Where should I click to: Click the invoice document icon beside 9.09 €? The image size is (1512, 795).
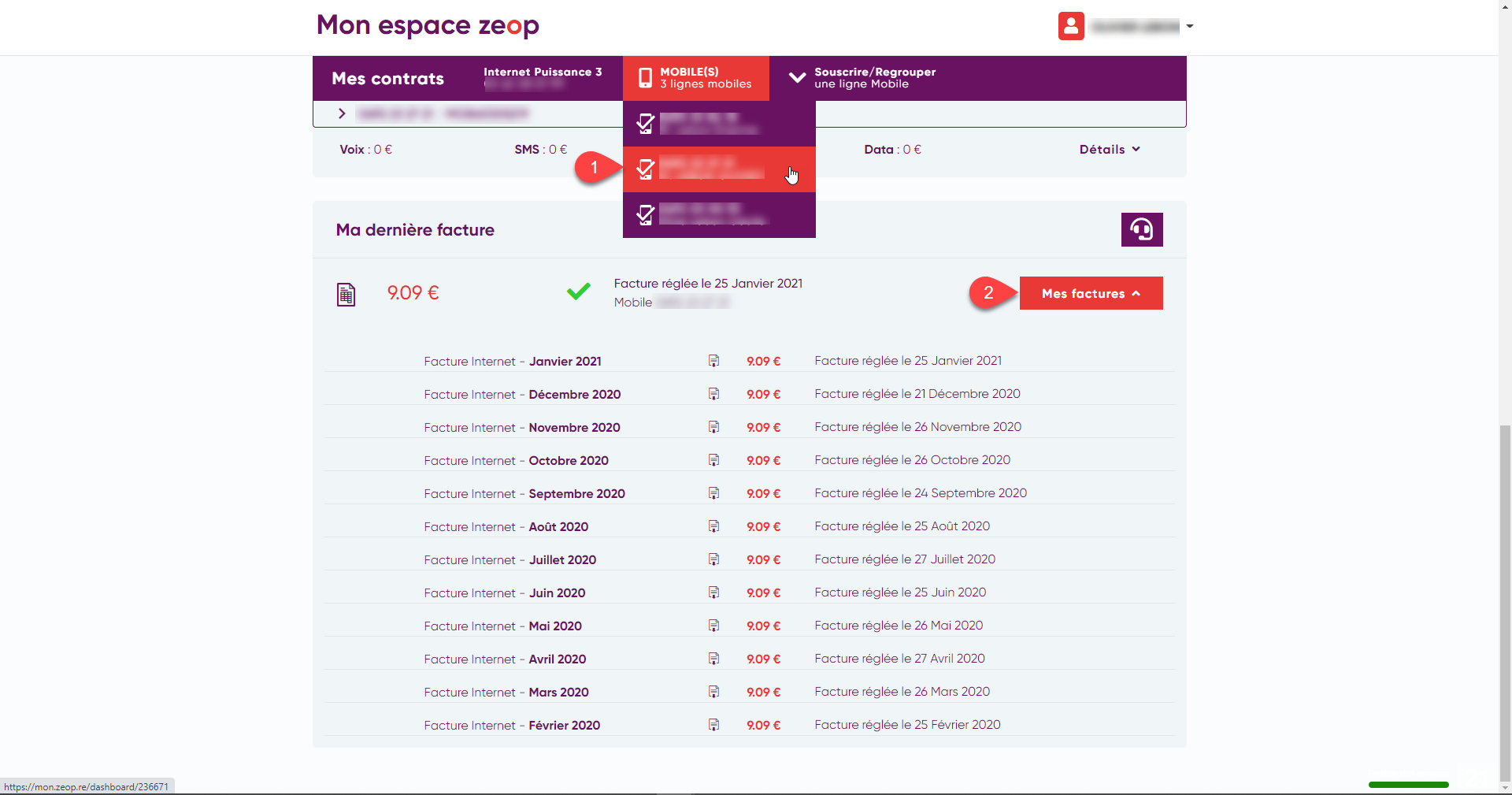click(x=345, y=293)
